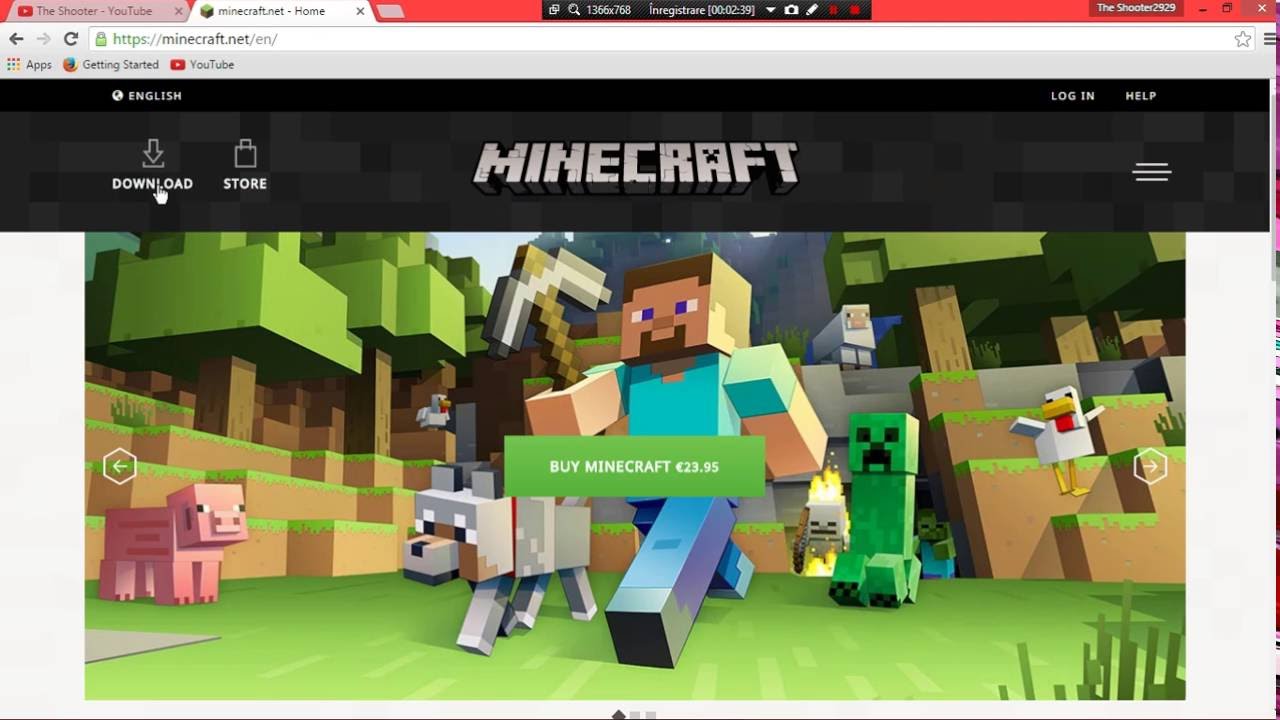Click LOG IN link
This screenshot has height=720, width=1280.
(x=1072, y=96)
